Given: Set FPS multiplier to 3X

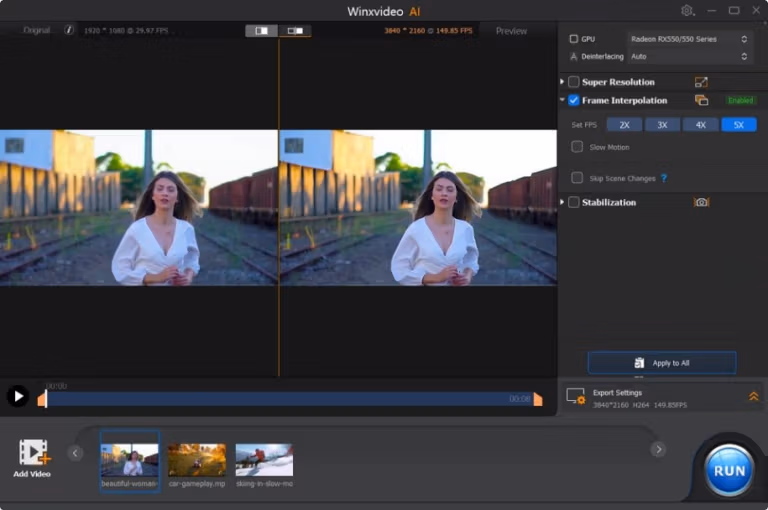Looking at the screenshot, I should click(x=662, y=125).
